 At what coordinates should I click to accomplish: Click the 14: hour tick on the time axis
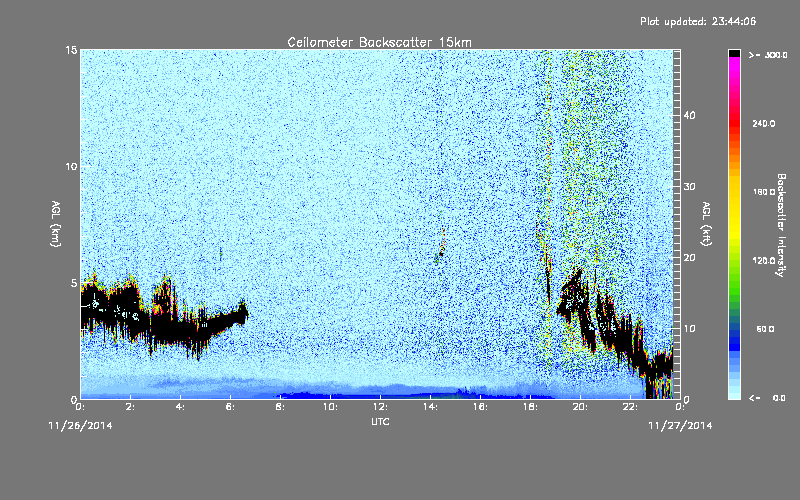430,407
